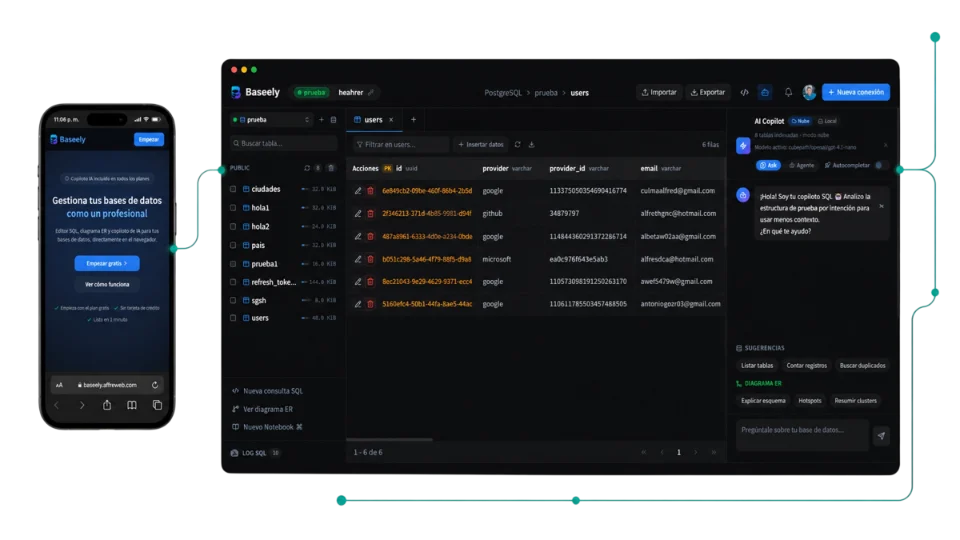Click the Buscar tabla search field

[283, 143]
